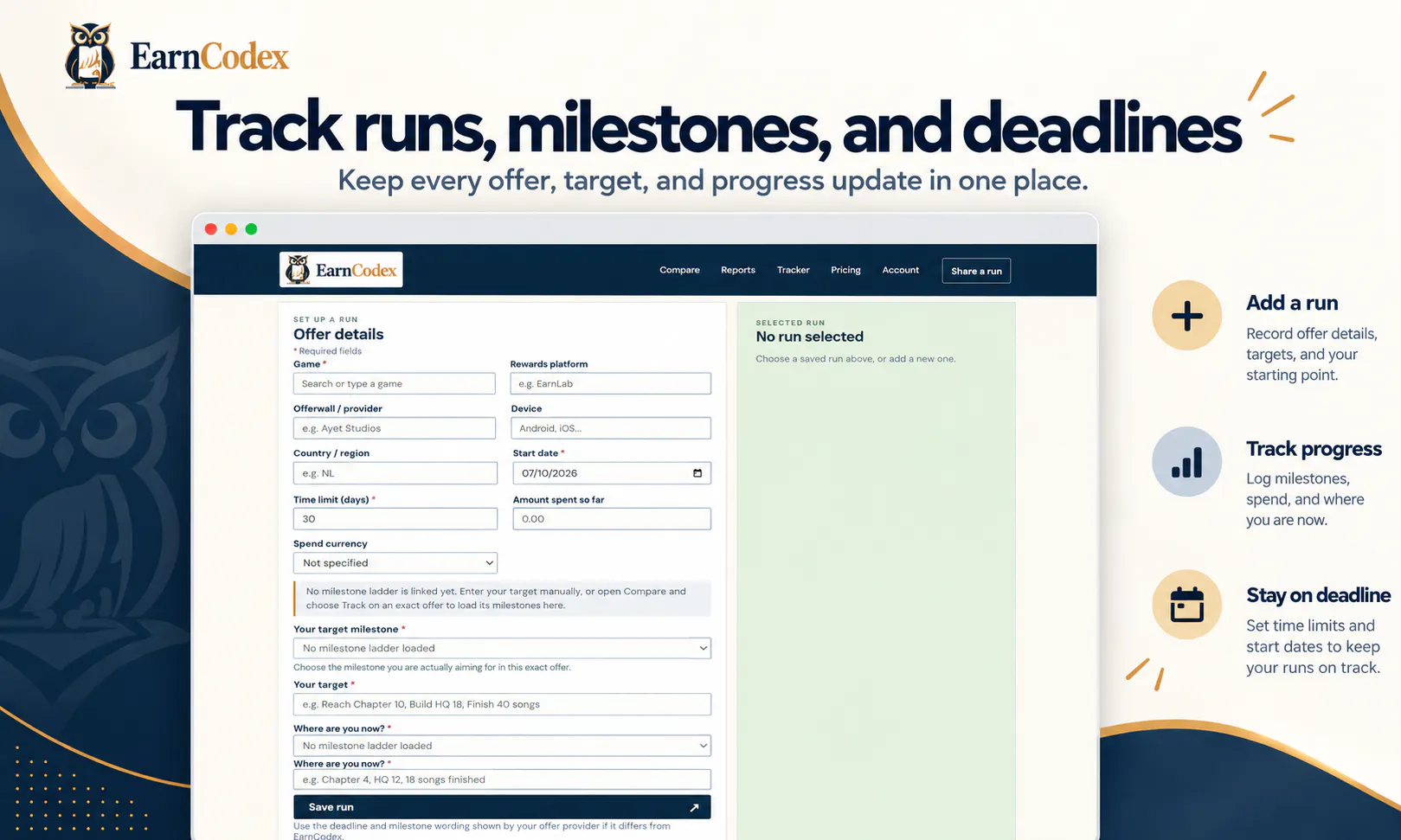Focus the Country / region field
Screen dimensions: 1401x840
point(395,473)
